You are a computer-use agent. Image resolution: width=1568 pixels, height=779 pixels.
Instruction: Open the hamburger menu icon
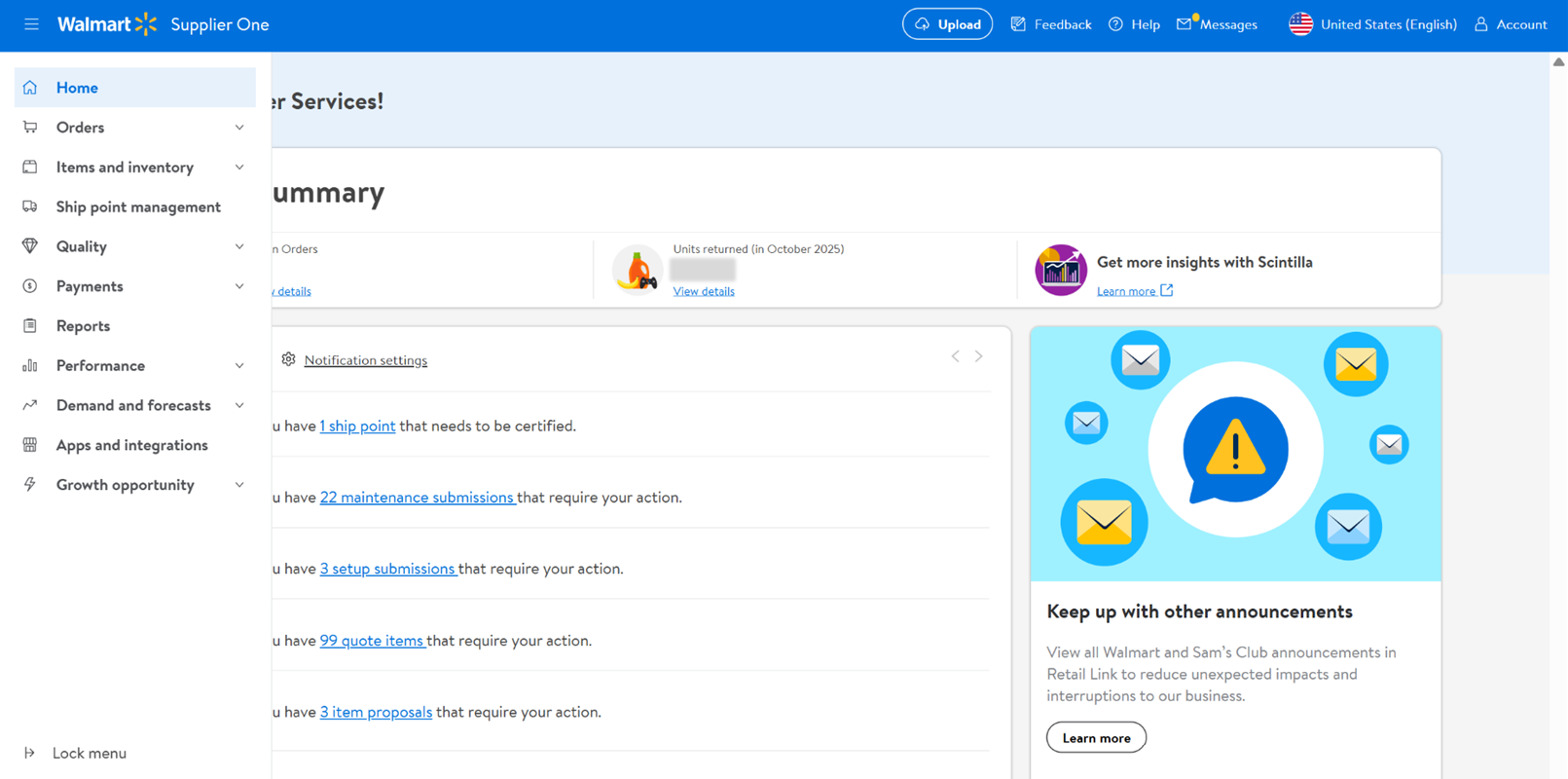click(x=31, y=24)
